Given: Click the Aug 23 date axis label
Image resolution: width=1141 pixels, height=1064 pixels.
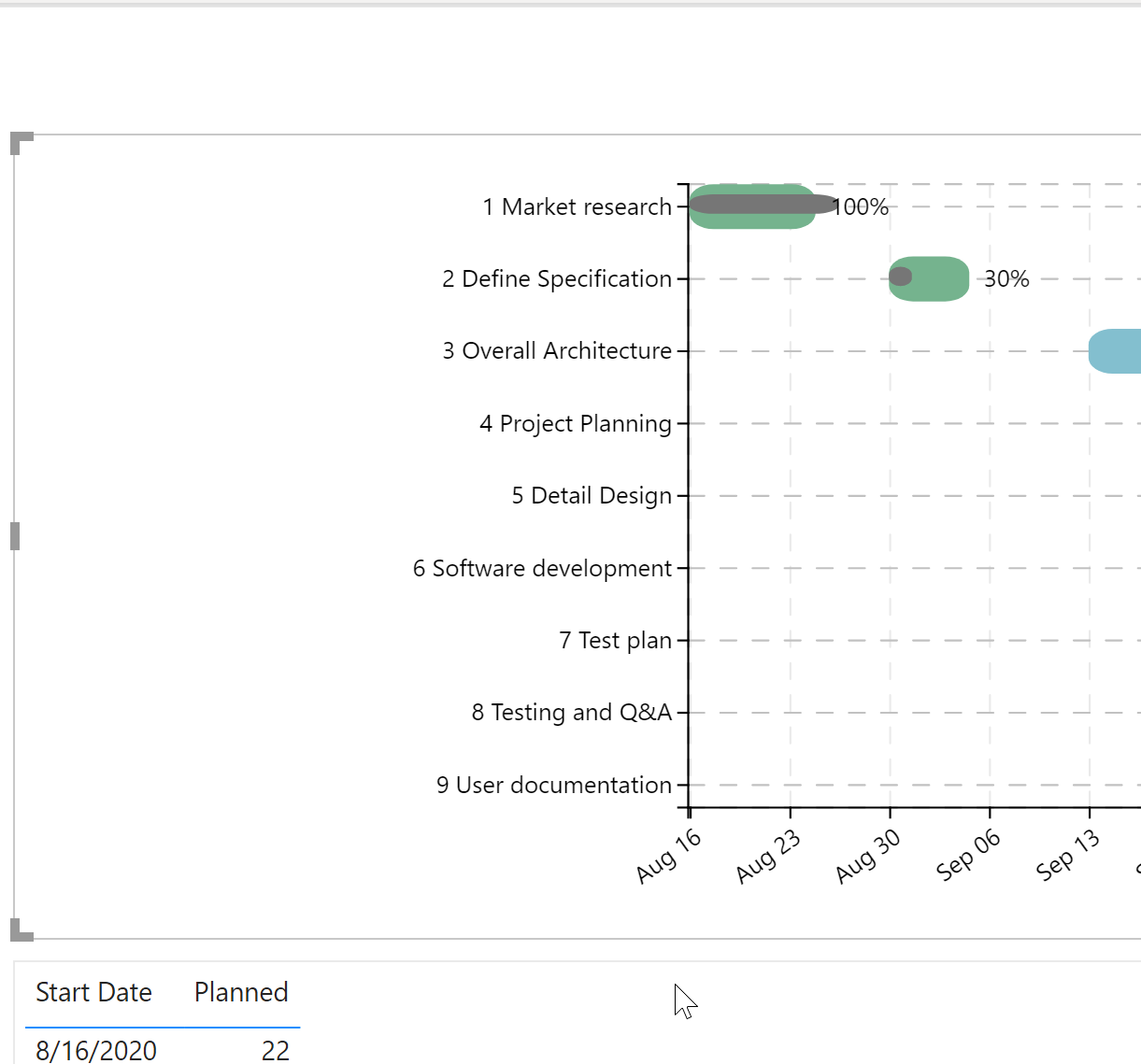Looking at the screenshot, I should coord(768,856).
